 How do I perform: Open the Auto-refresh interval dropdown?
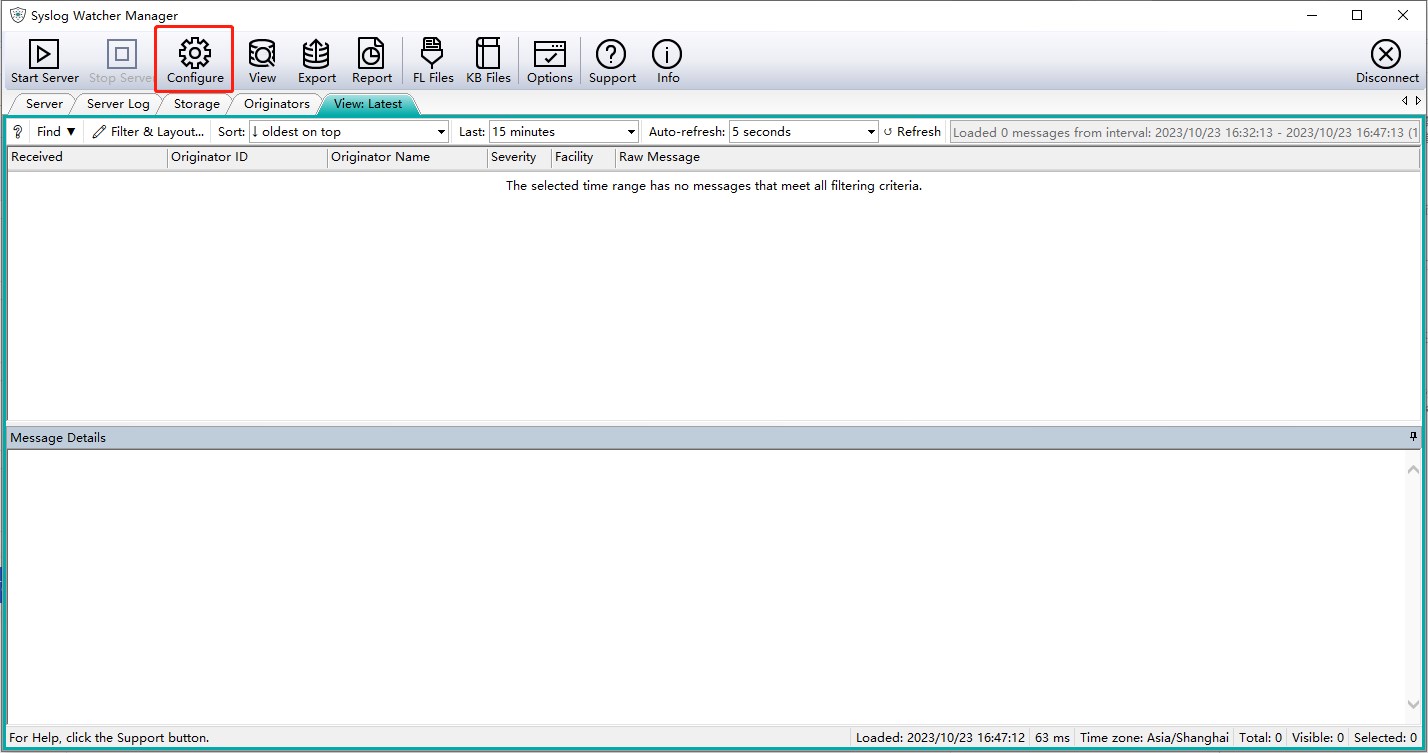pos(803,132)
